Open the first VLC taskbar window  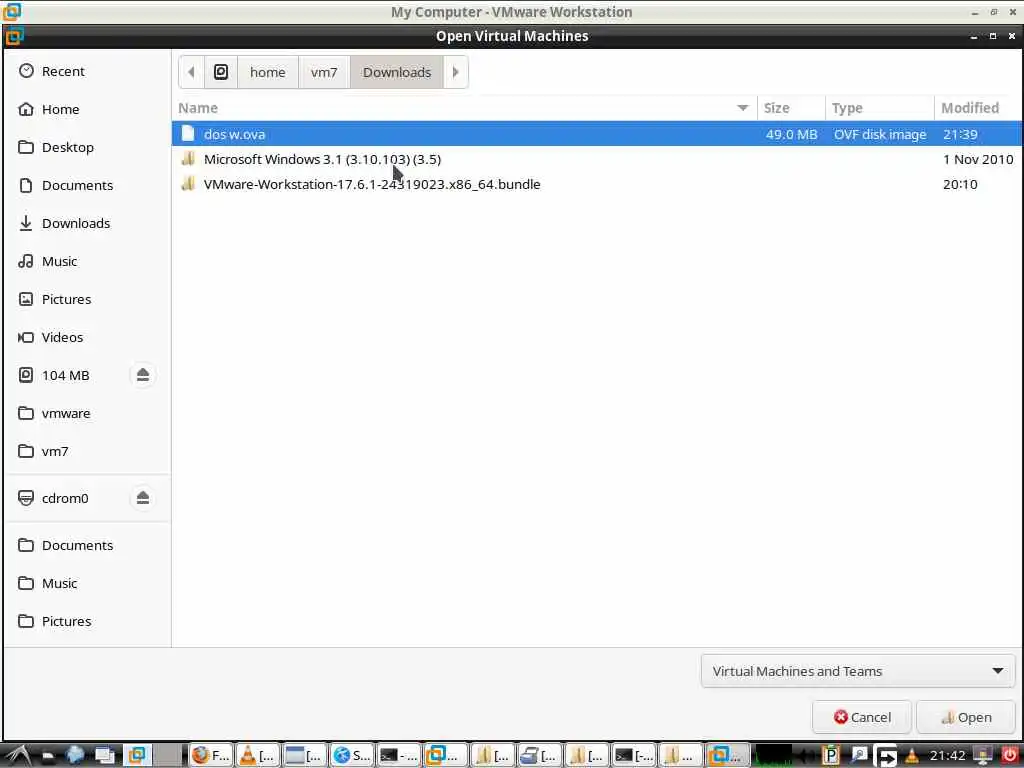(258, 756)
